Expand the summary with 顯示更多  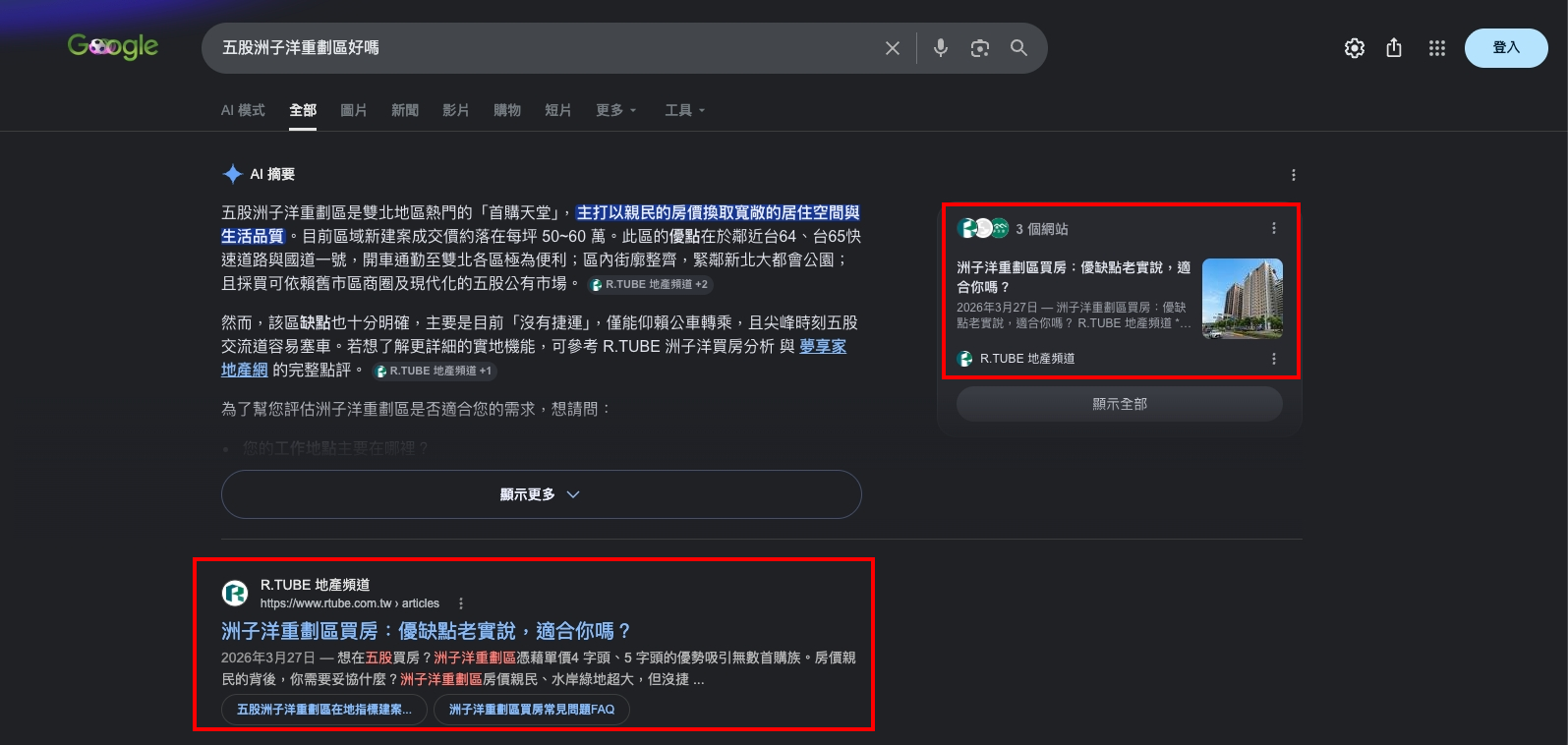click(x=541, y=494)
